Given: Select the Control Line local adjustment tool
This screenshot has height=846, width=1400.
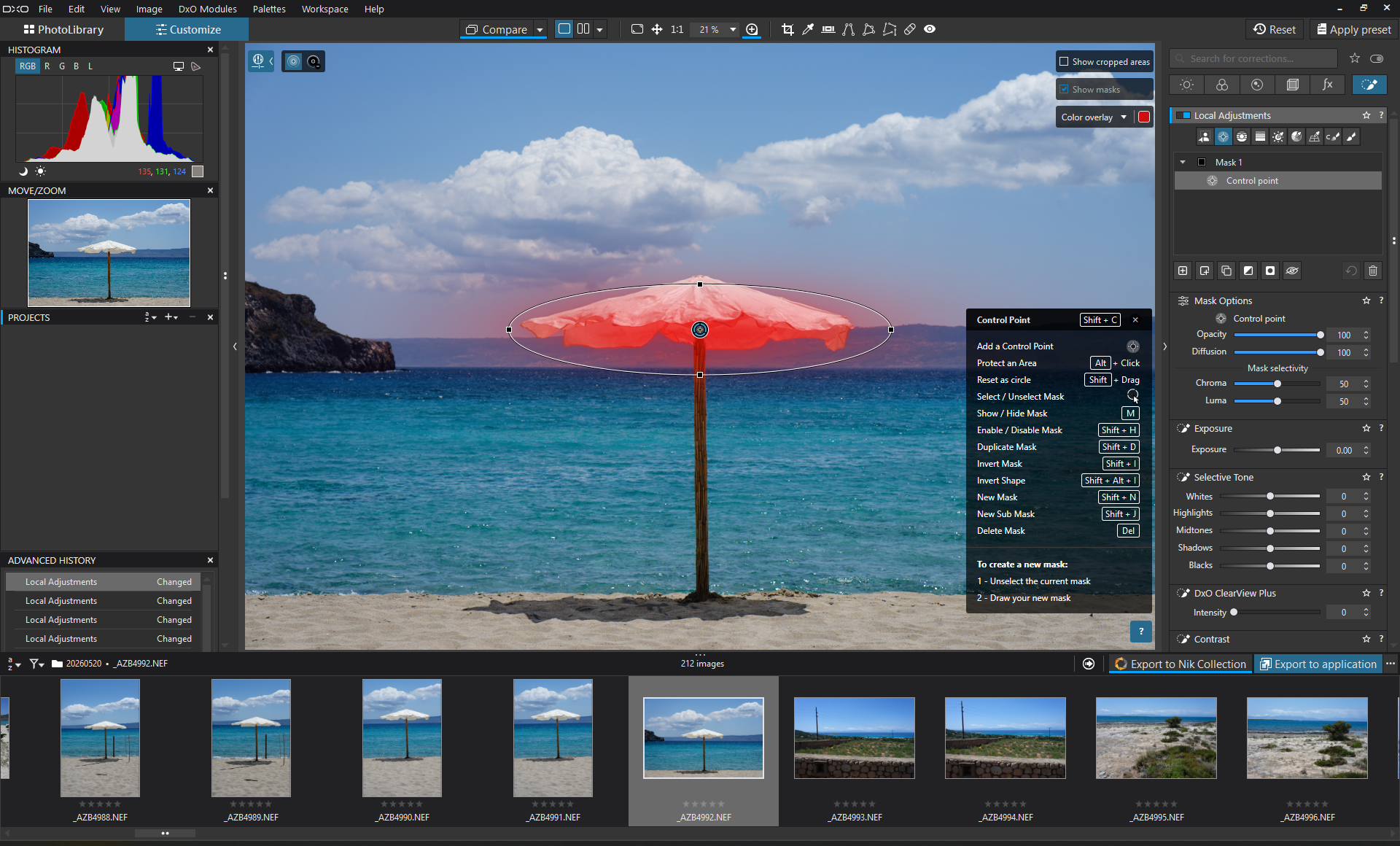Looking at the screenshot, I should [1241, 136].
